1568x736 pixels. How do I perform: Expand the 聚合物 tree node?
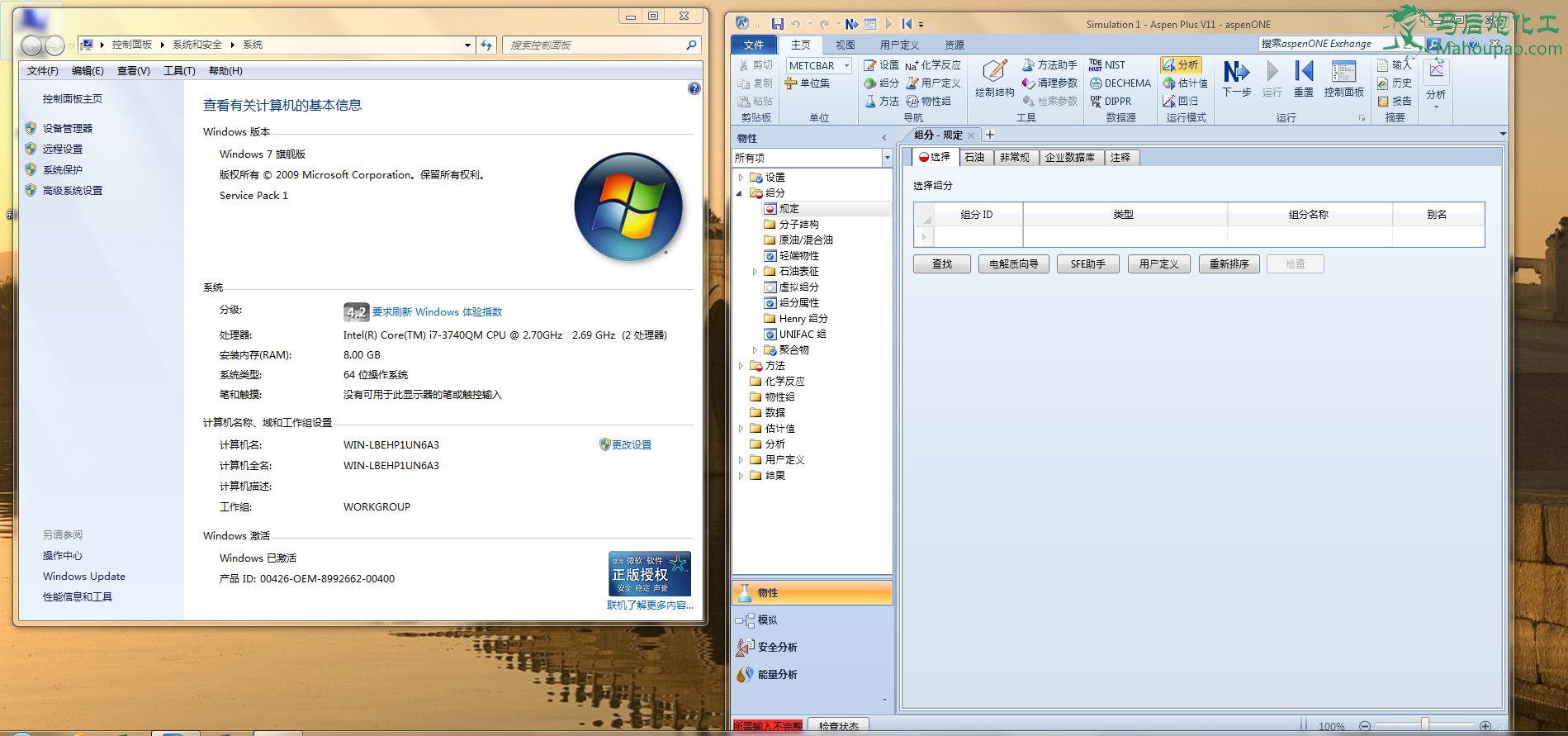coord(755,350)
